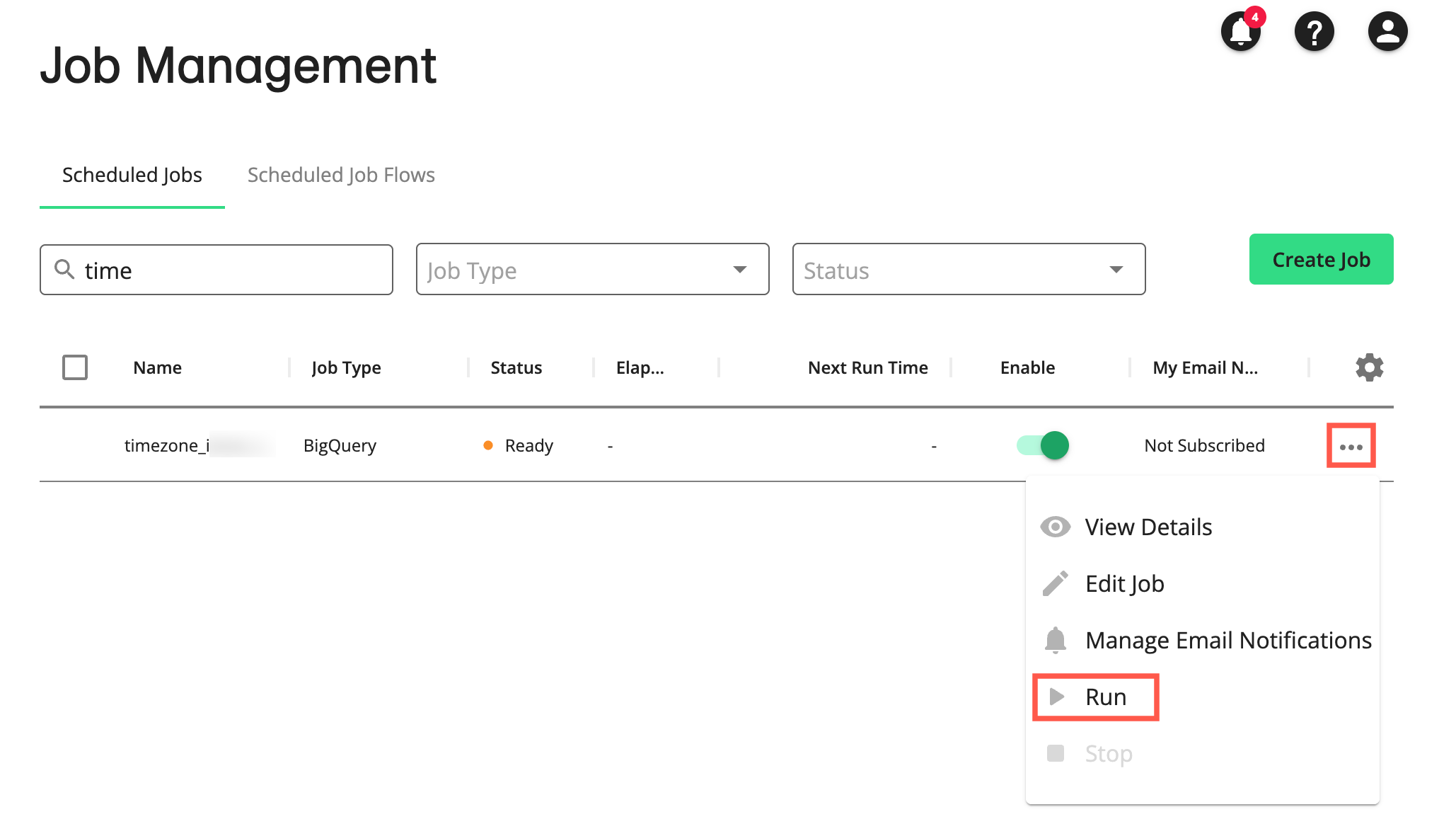1456x824 pixels.
Task: Open the user account profile icon
Action: pyautogui.click(x=1387, y=32)
